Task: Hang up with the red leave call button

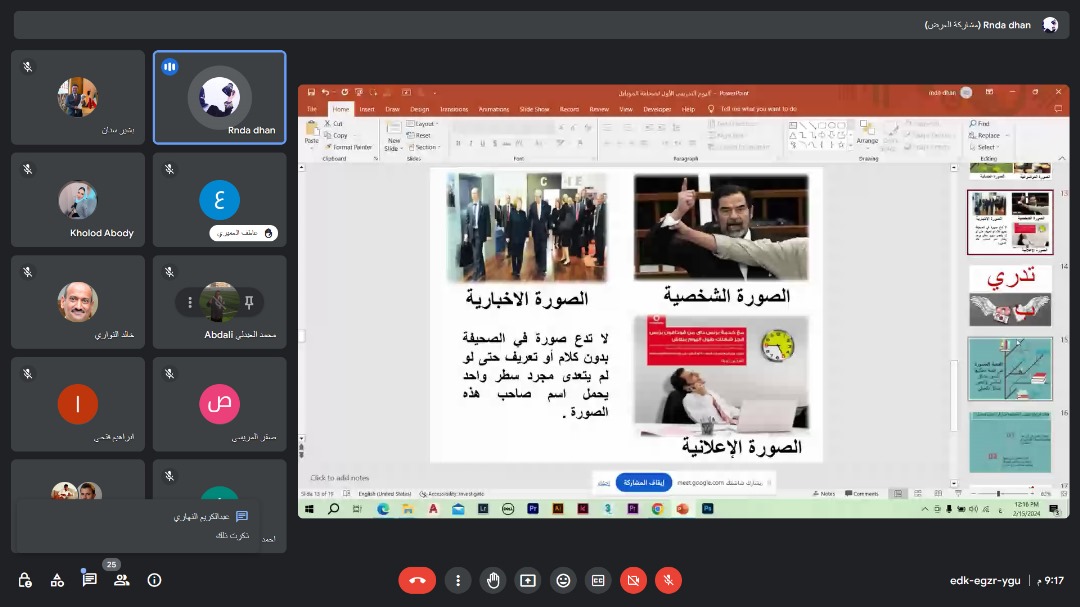Action: 417,580
